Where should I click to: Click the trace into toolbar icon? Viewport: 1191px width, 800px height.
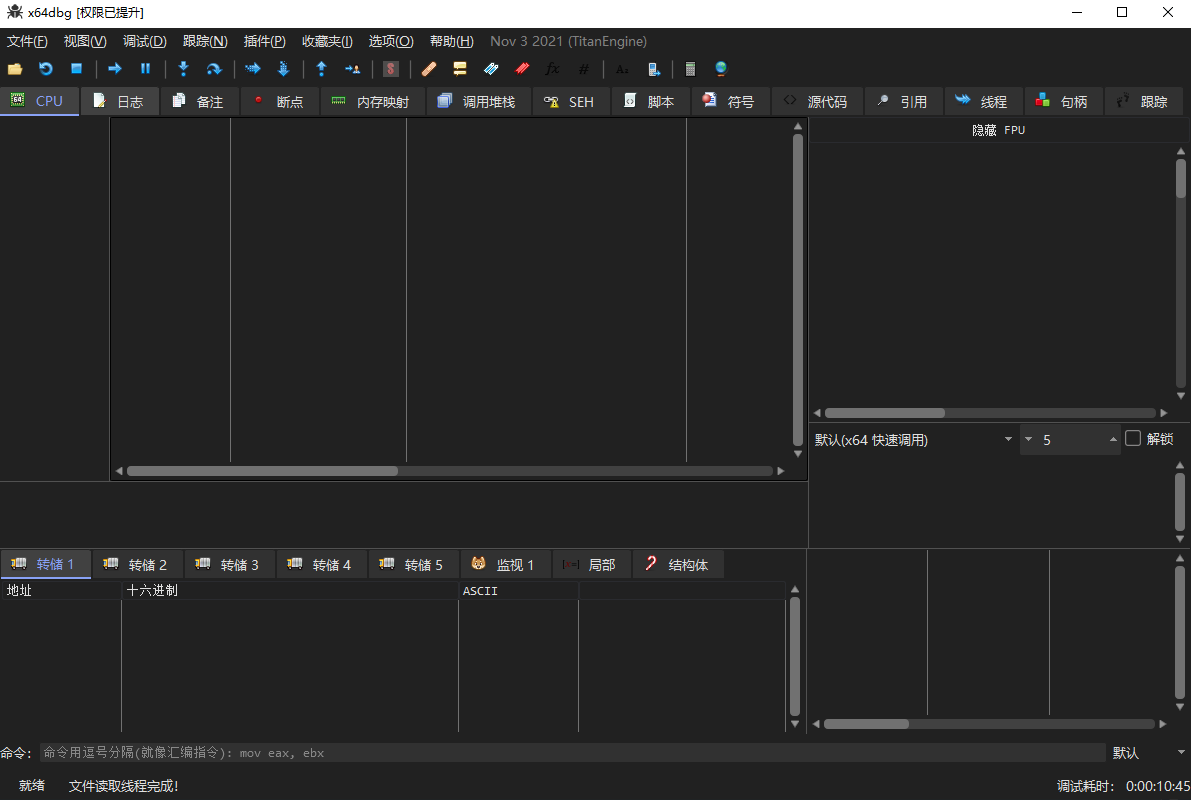click(x=252, y=69)
